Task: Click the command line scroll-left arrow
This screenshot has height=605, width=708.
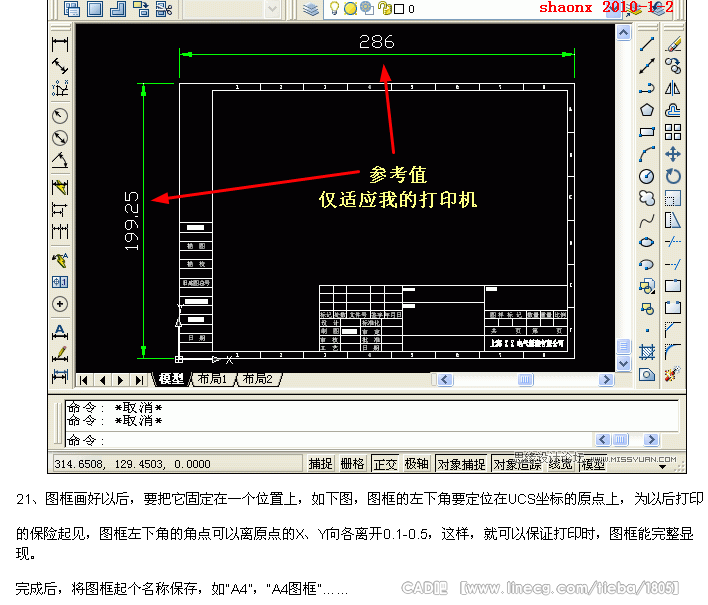Action: (x=603, y=439)
